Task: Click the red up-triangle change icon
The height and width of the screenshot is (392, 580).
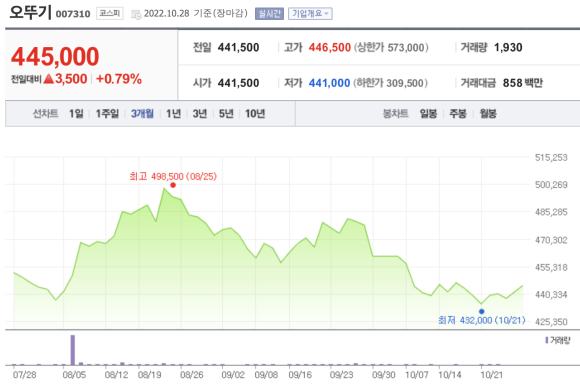Action: point(49,79)
